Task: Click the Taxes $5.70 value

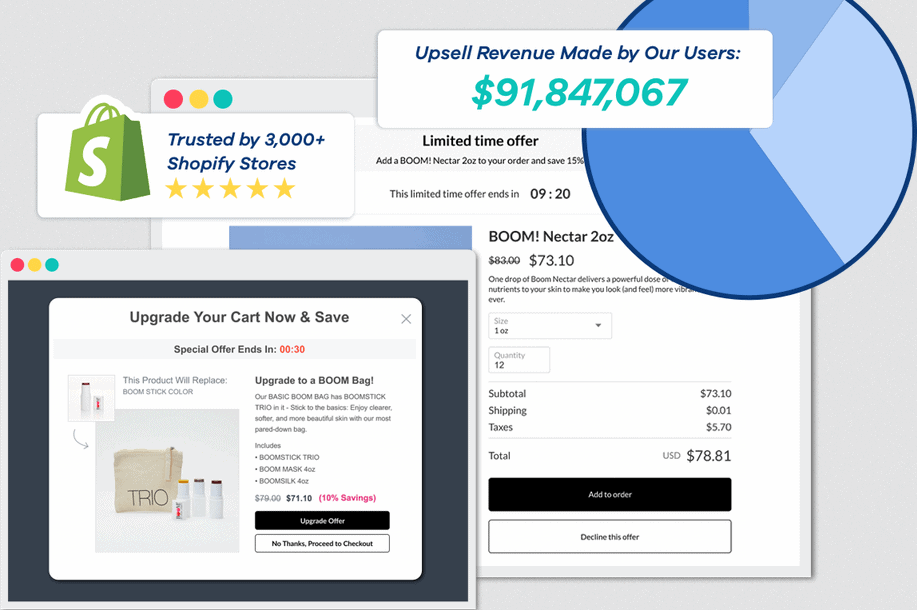Action: coord(719,427)
